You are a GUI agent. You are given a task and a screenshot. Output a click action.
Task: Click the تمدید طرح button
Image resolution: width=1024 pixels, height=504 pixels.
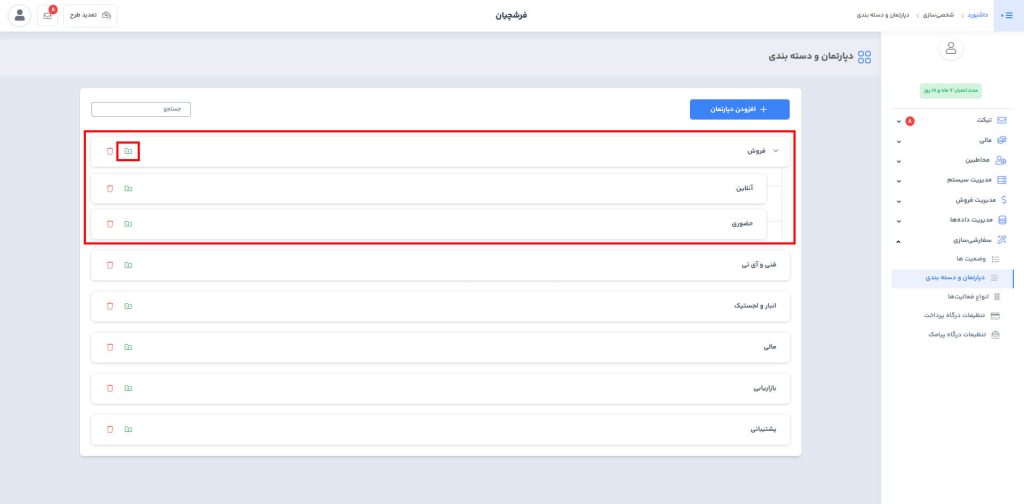91,16
